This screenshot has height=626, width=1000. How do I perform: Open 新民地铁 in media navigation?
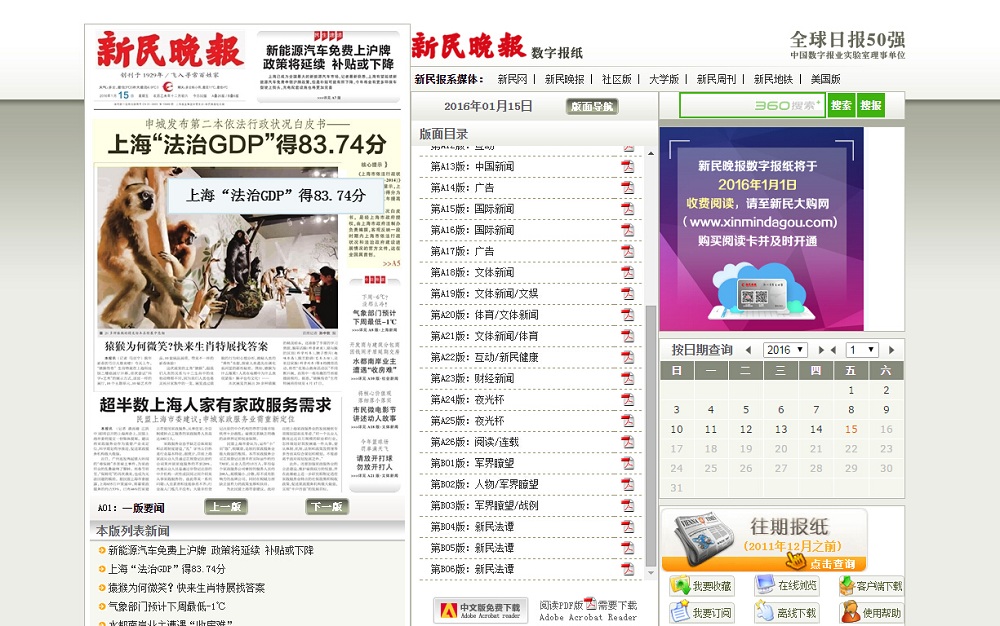[773, 79]
